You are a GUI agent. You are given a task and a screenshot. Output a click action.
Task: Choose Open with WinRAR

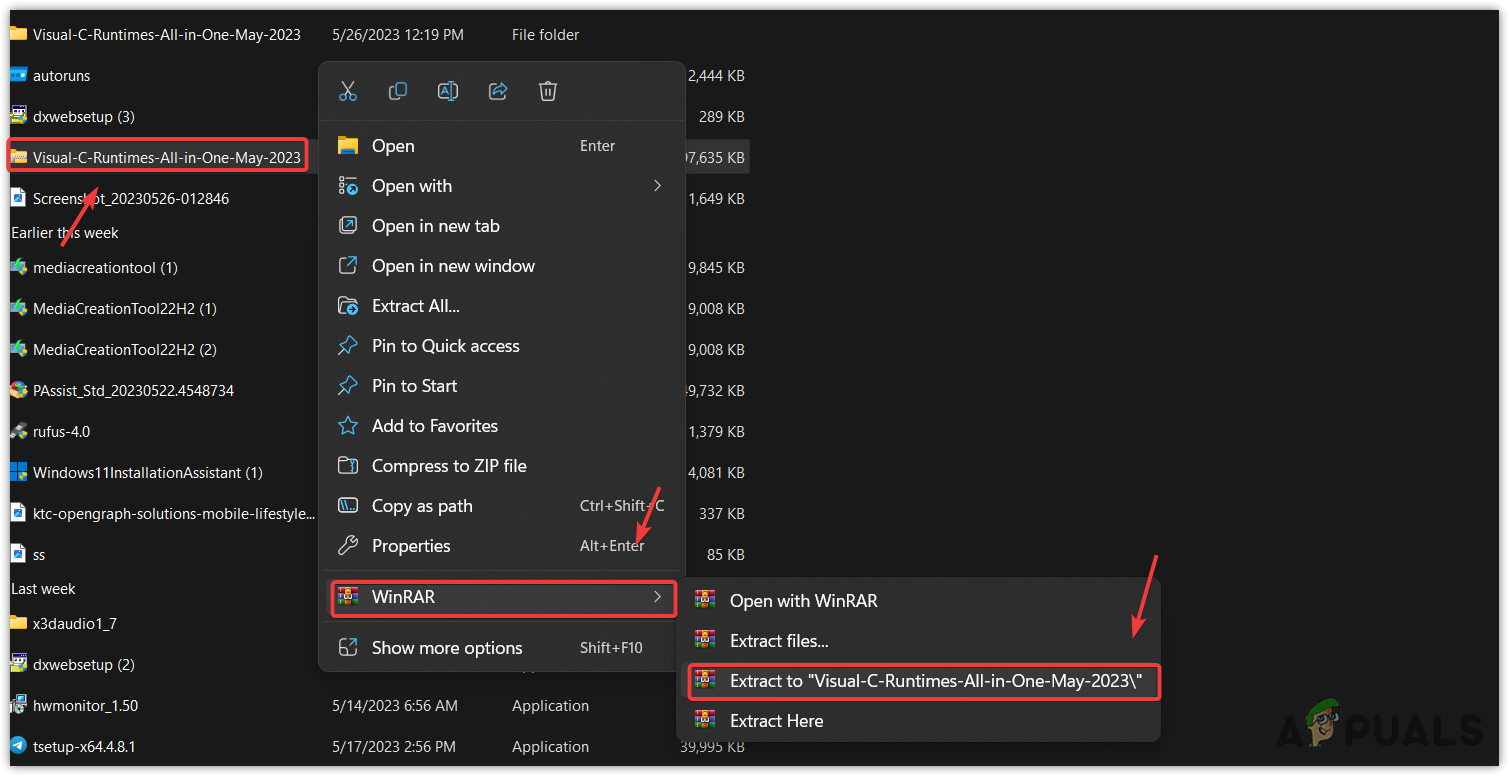click(x=803, y=601)
